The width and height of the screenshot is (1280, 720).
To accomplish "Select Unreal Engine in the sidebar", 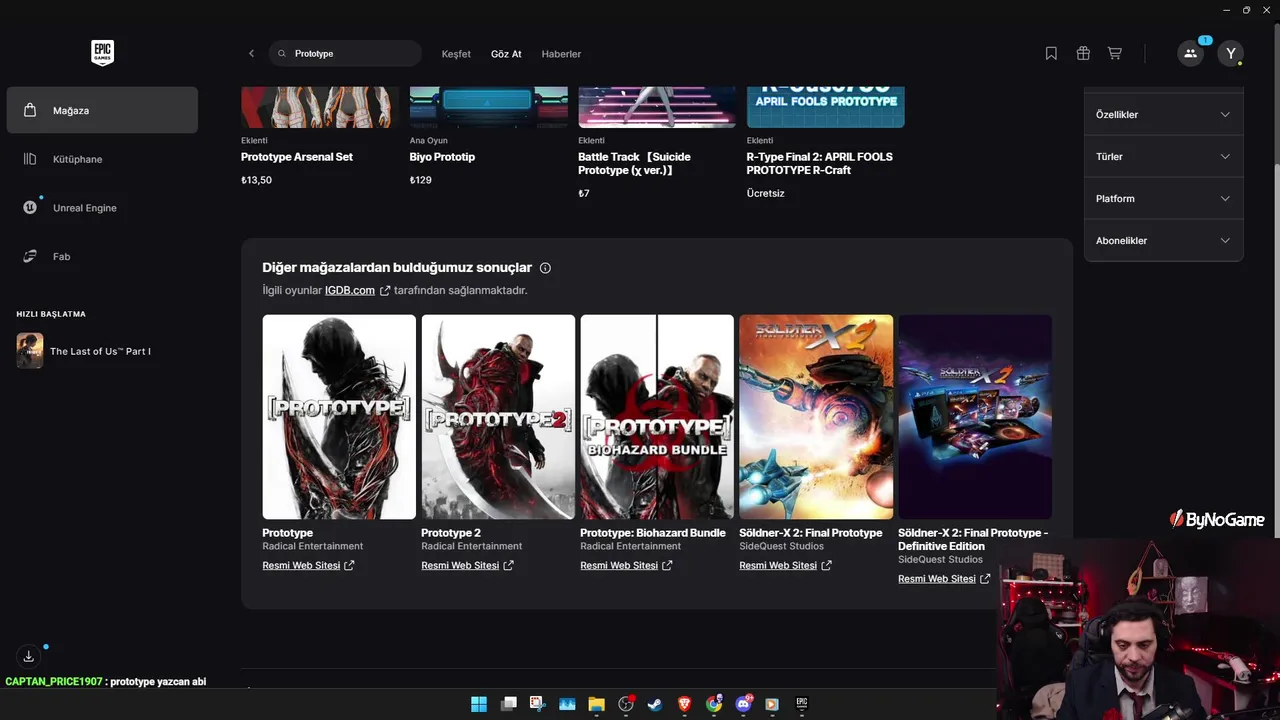I will pyautogui.click(x=102, y=208).
